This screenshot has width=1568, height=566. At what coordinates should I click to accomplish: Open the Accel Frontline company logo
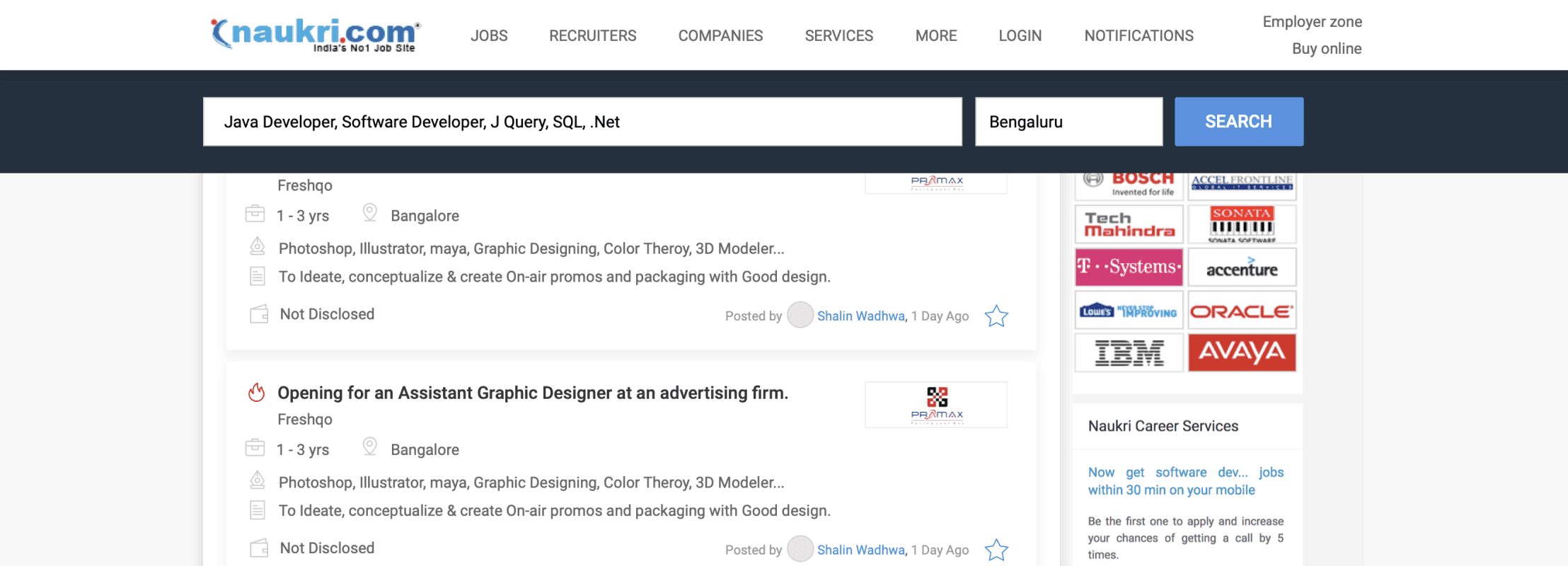(x=1242, y=186)
